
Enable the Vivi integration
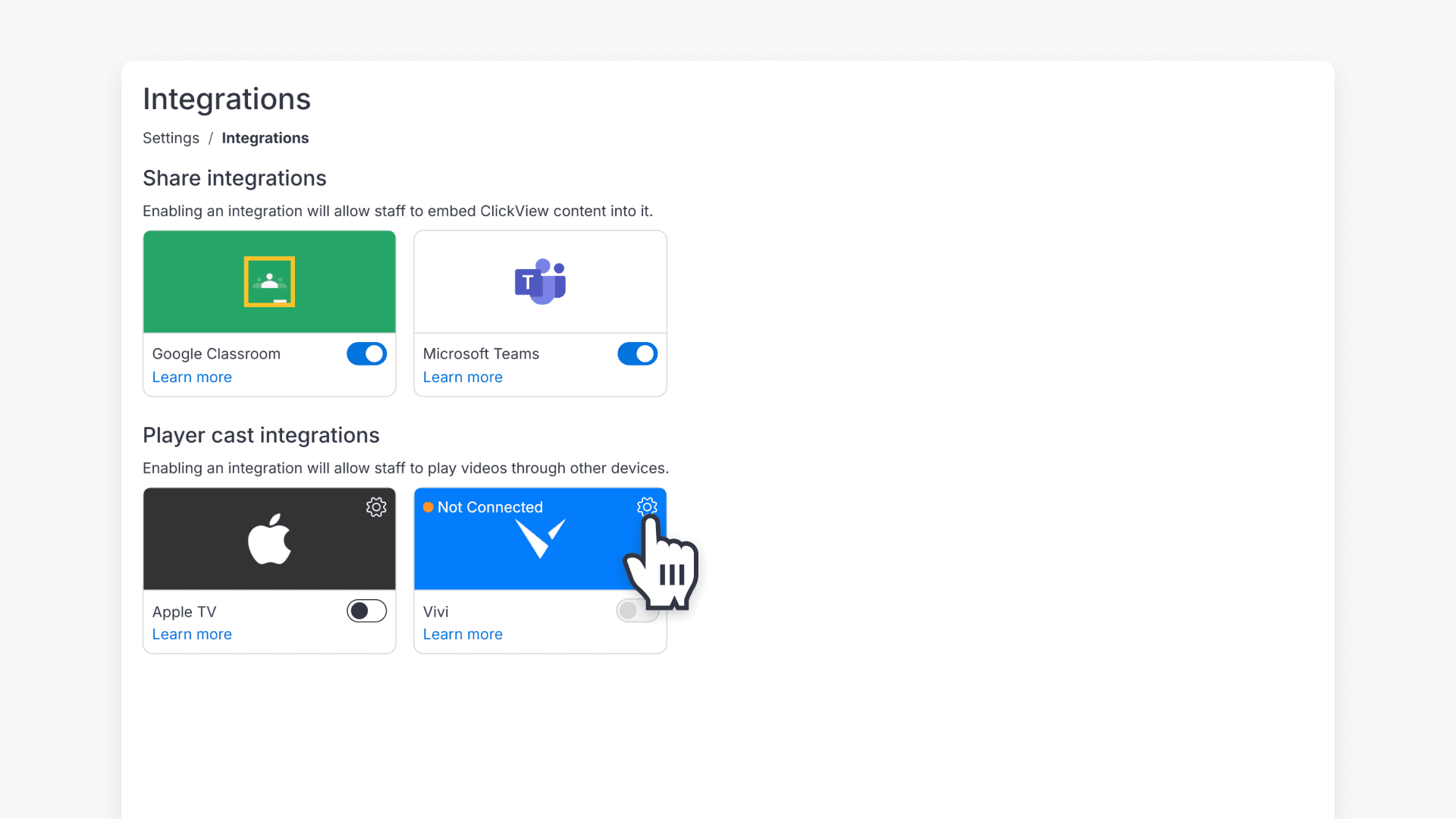coord(637,610)
